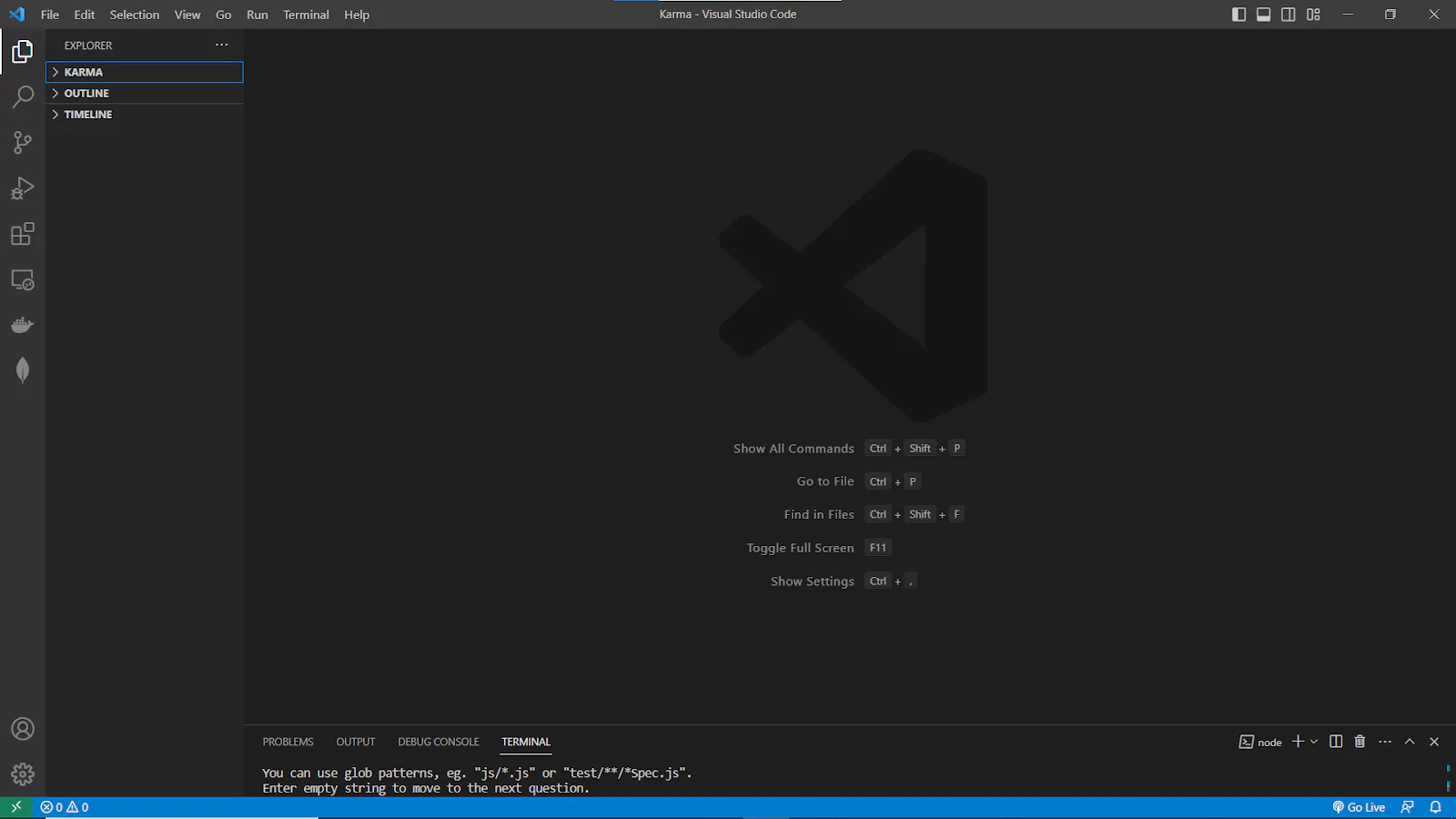The height and width of the screenshot is (819, 1456).
Task: Open the launch profile dropdown next to plus
Action: (1311, 741)
